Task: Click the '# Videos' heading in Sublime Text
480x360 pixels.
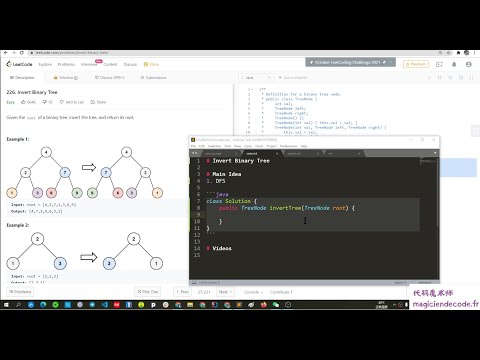Action: pyautogui.click(x=219, y=248)
